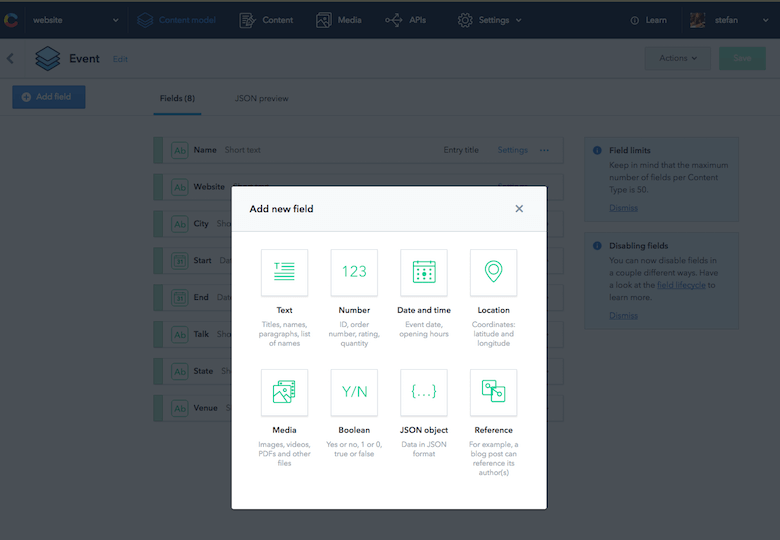Screen dimensions: 780x540
Task: Open the field lifecycle link
Action: click(x=681, y=285)
